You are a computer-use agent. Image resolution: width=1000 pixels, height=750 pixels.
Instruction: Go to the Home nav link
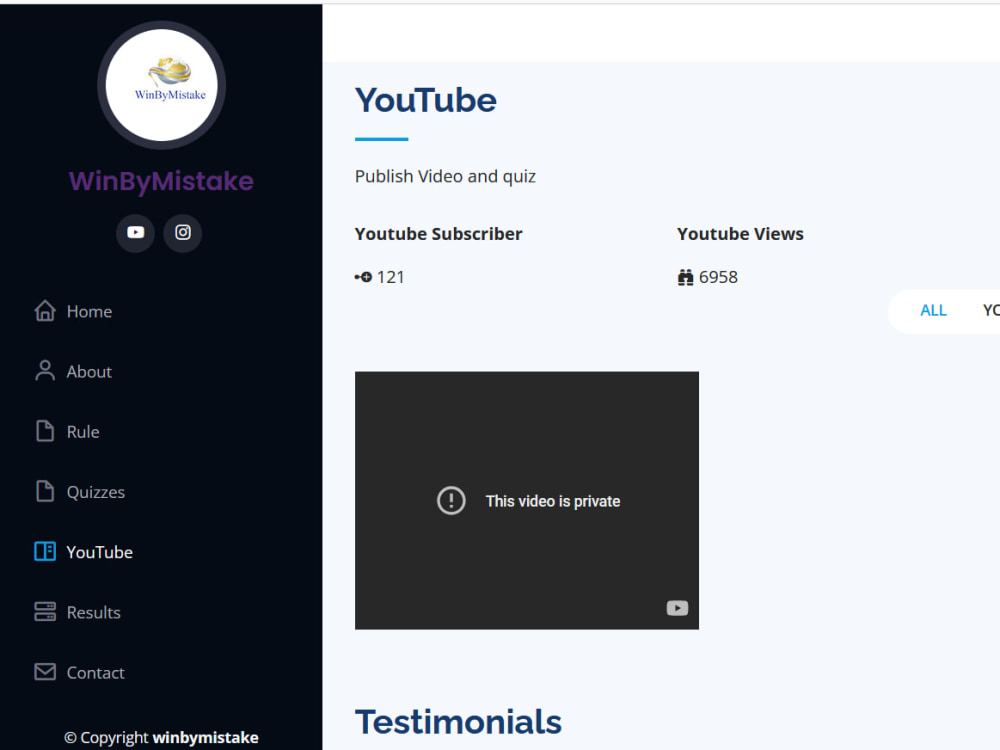click(x=89, y=311)
